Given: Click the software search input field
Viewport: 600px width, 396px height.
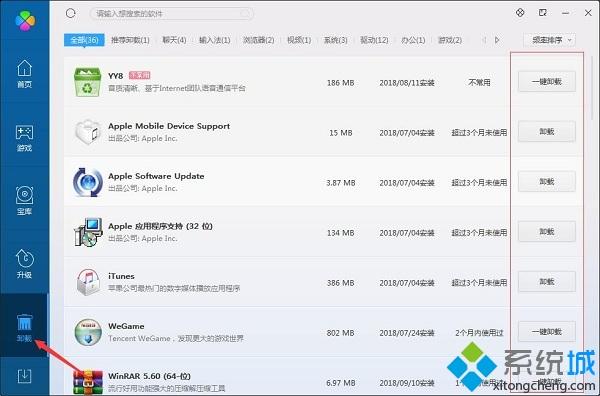Looking at the screenshot, I should click(171, 14).
